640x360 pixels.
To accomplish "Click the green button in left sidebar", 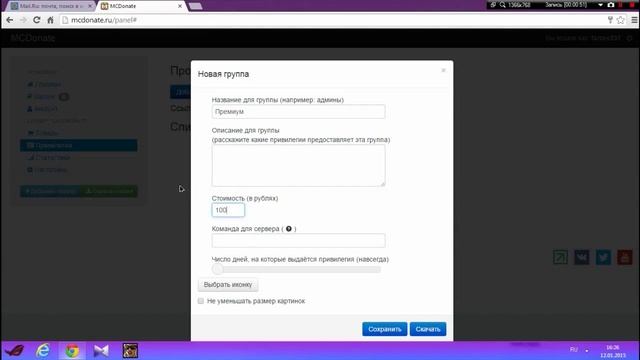I will point(109,191).
